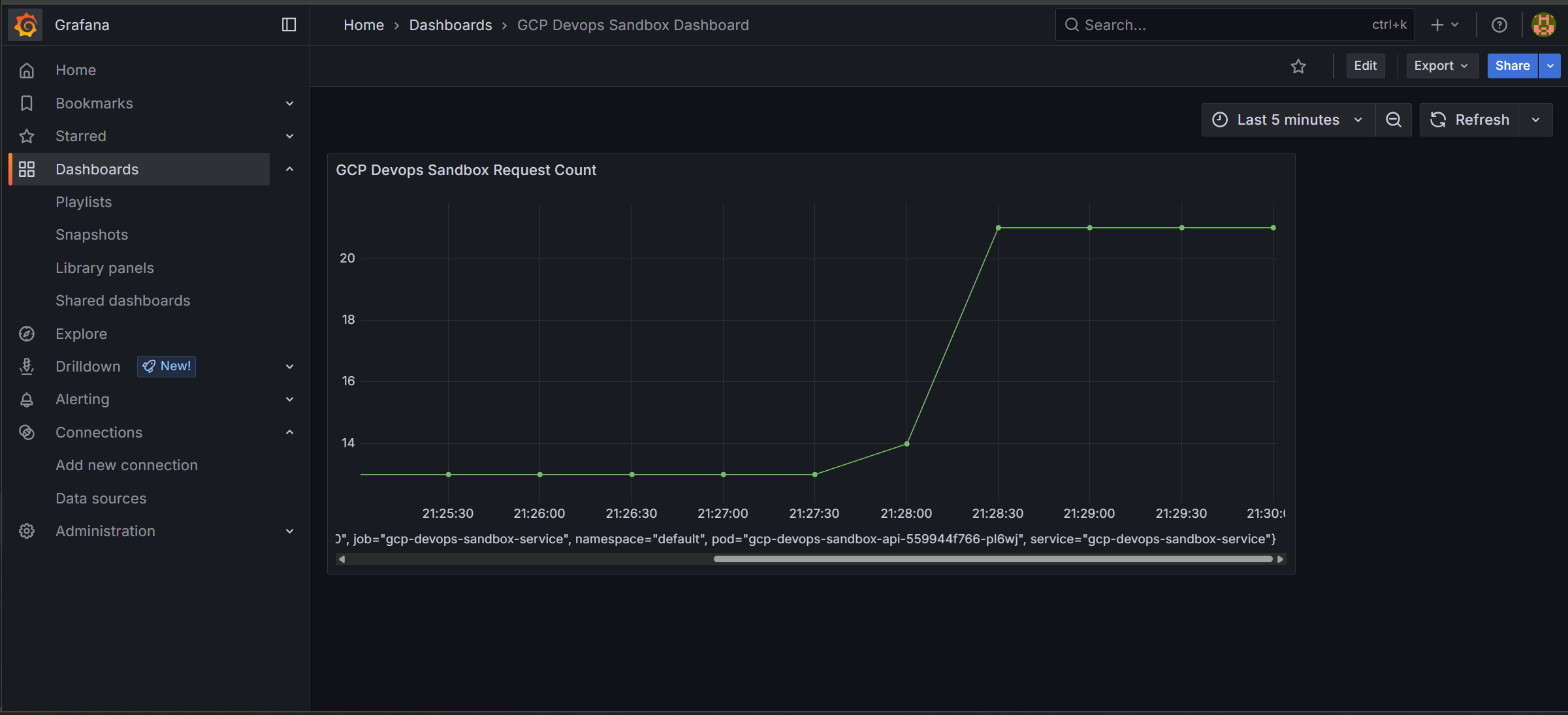Open the Export dropdown
The width and height of the screenshot is (1568, 715).
click(x=1442, y=66)
